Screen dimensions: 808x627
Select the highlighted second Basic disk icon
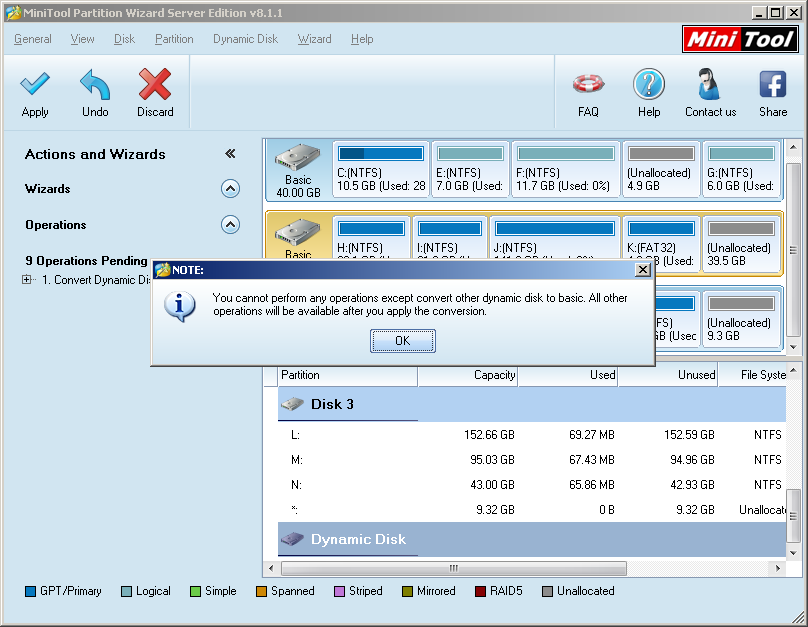(x=298, y=233)
